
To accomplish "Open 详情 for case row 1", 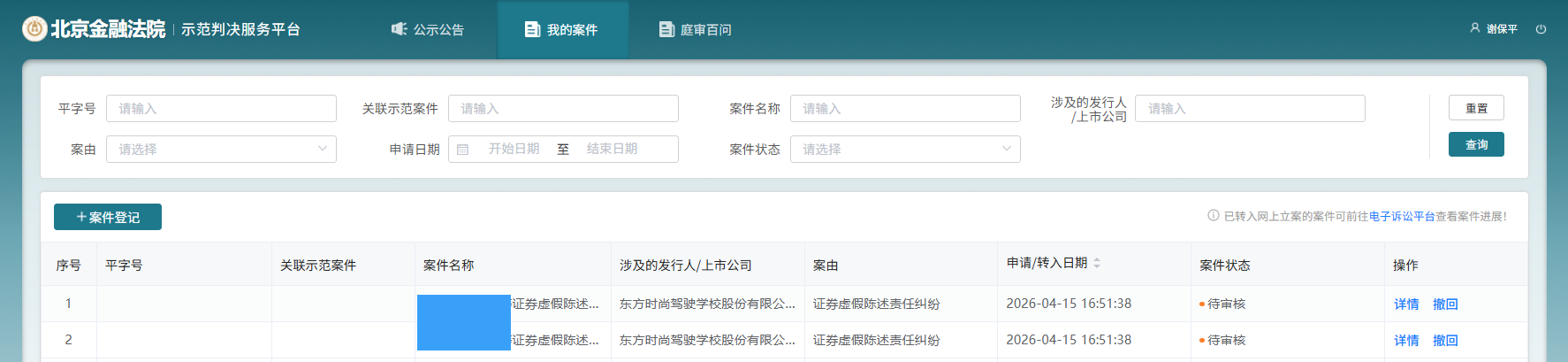I will [x=1406, y=304].
